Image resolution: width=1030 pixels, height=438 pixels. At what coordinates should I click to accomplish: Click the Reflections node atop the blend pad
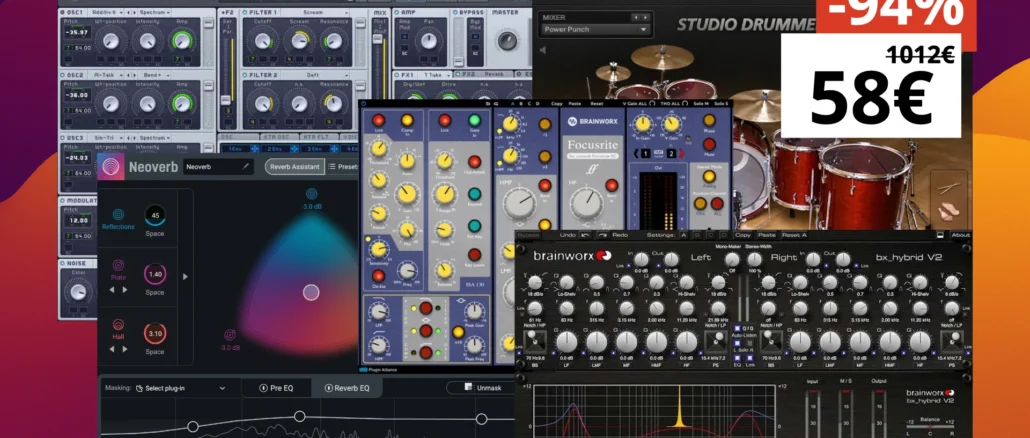point(311,194)
